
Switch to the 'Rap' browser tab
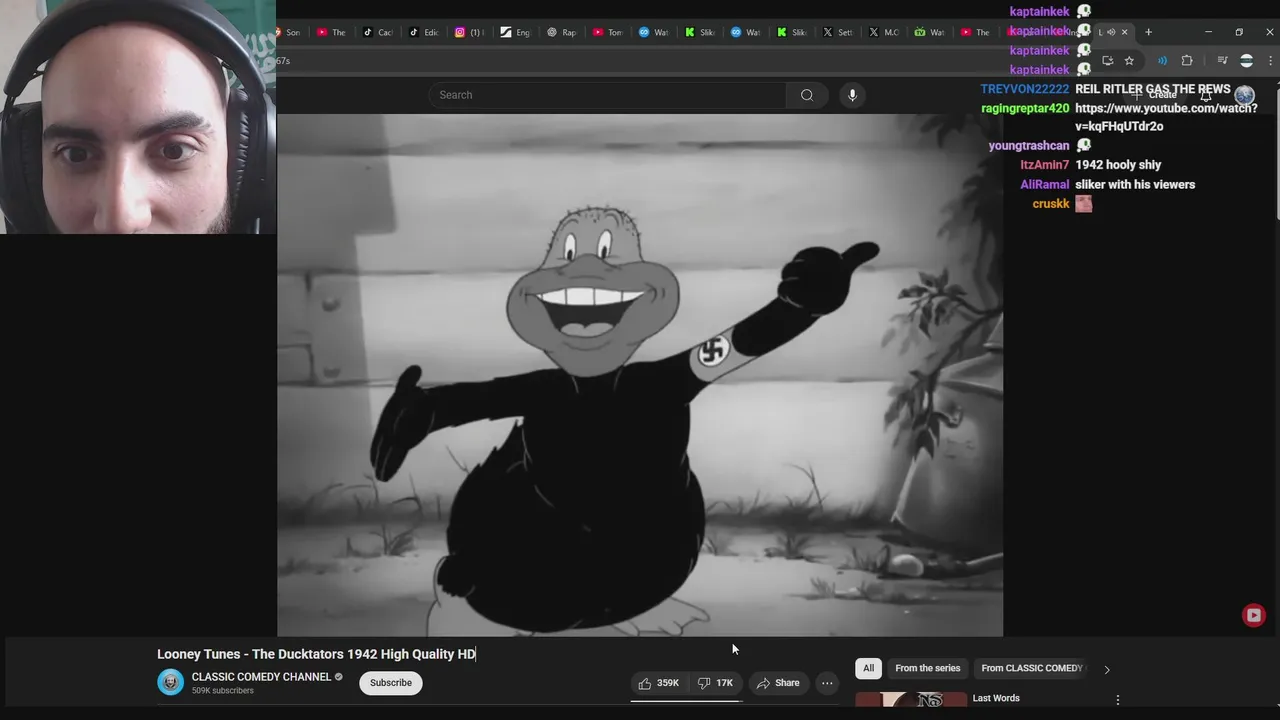pos(561,32)
